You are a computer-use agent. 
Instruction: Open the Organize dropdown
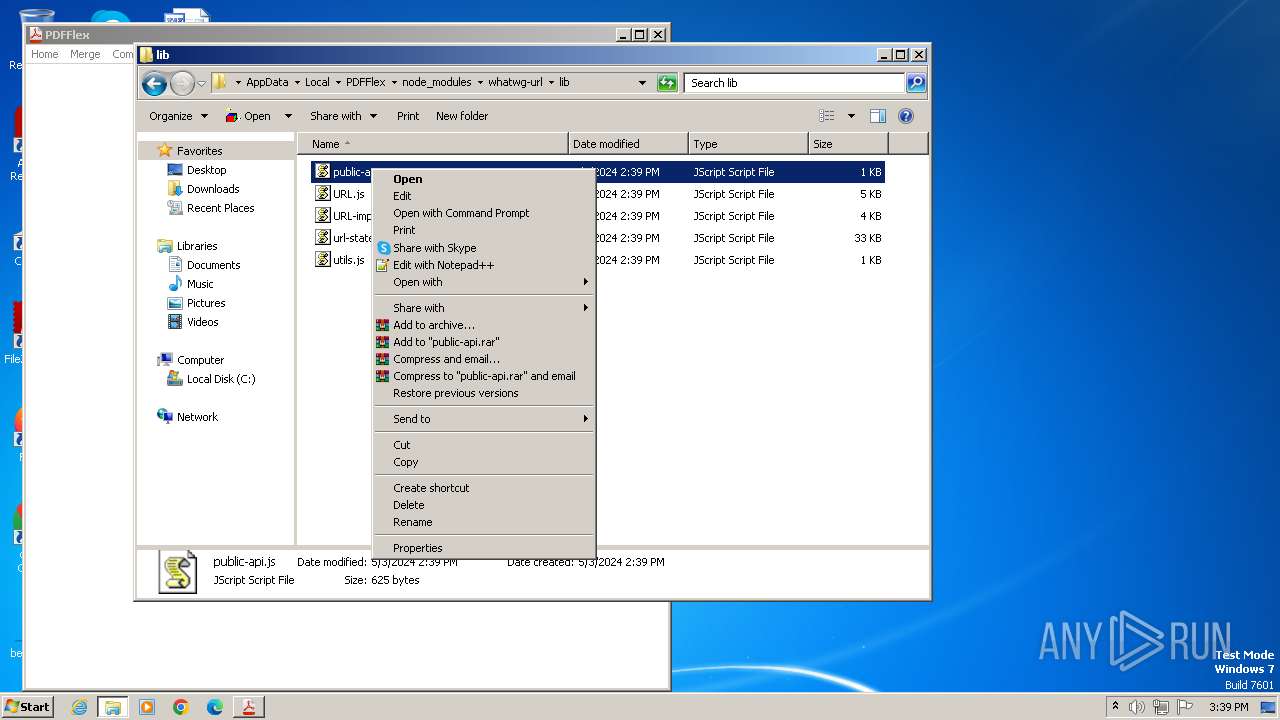(x=178, y=116)
